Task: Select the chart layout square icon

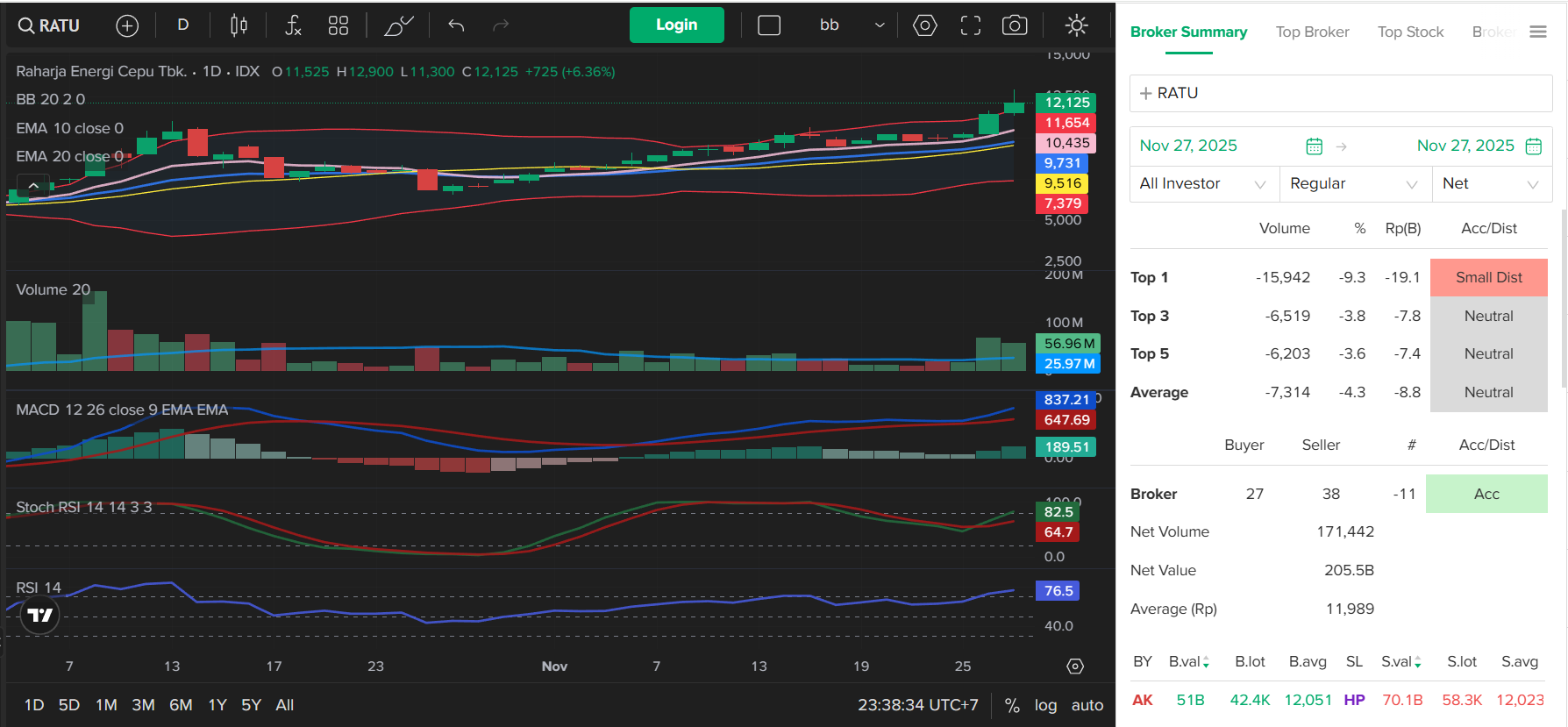Action: pos(769,25)
